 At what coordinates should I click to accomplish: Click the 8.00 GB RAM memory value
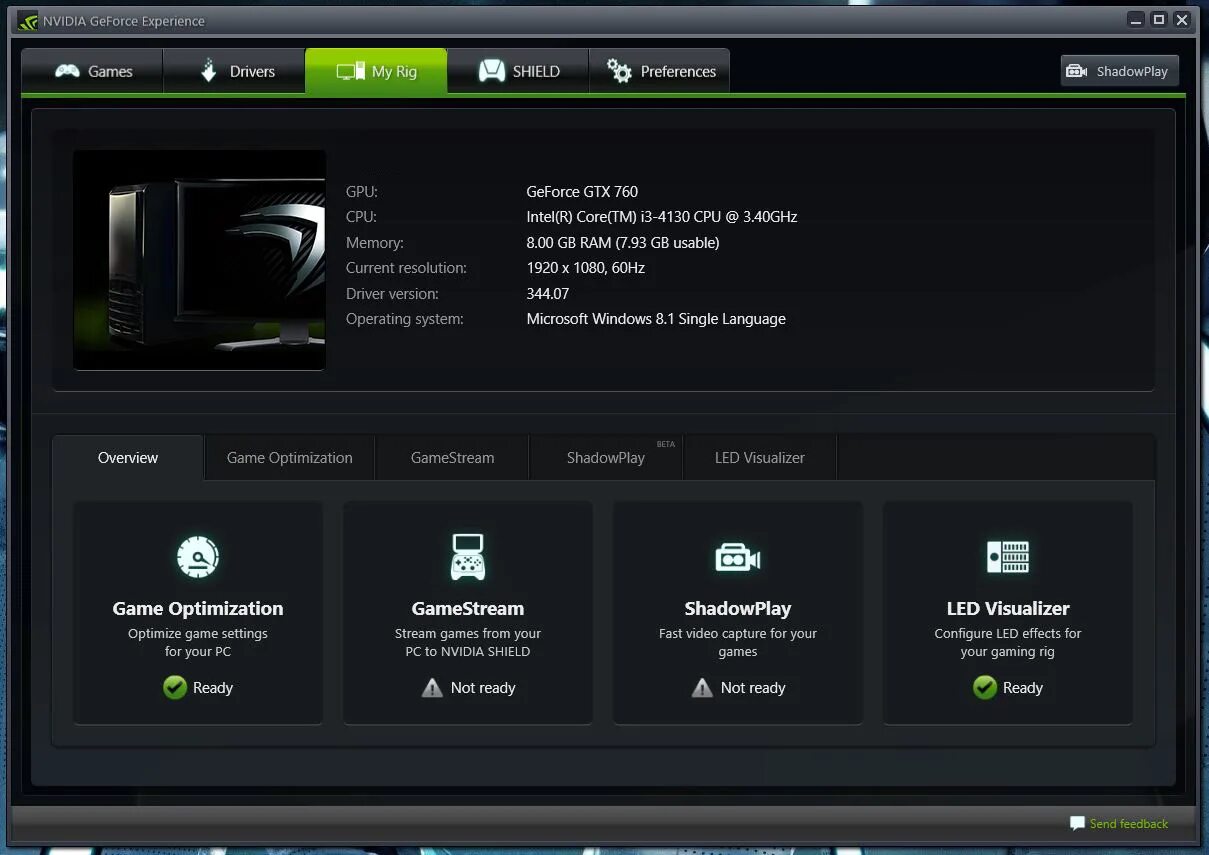623,242
